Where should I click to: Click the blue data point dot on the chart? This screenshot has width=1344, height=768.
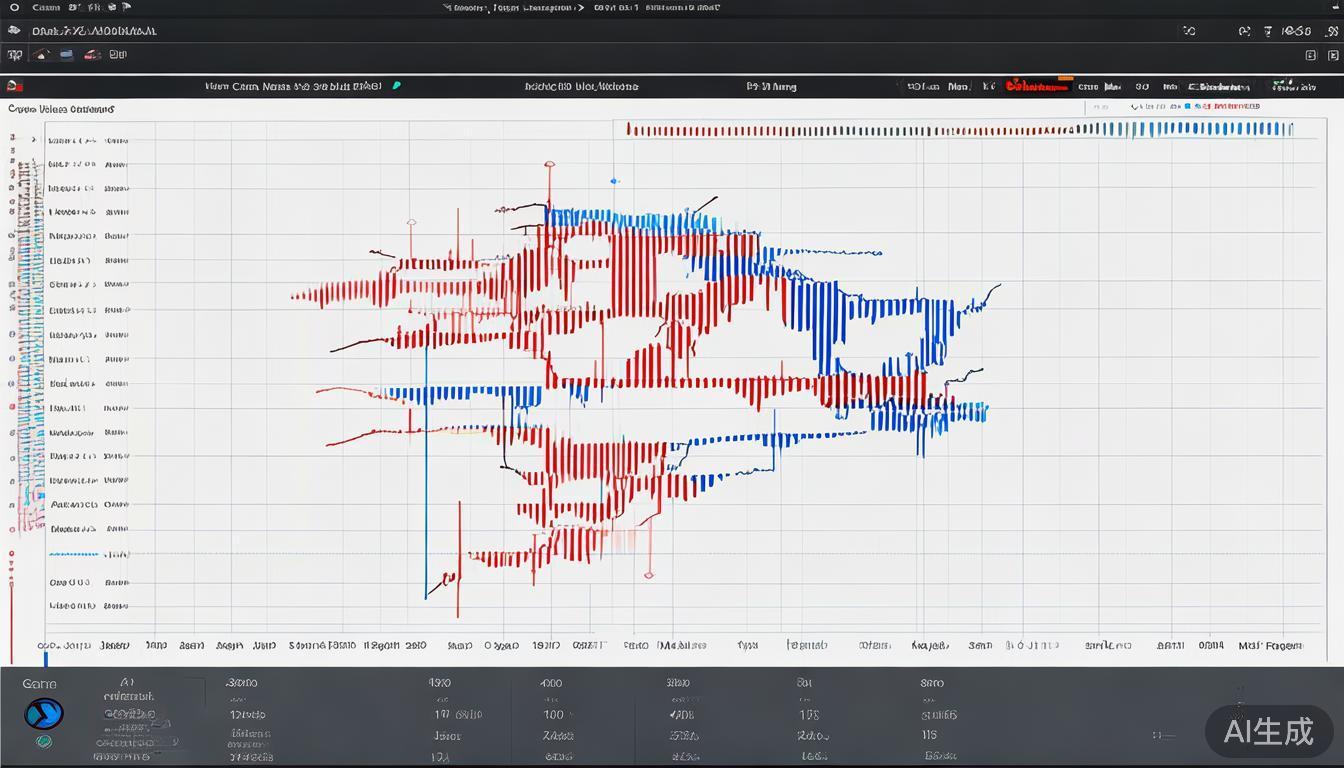pyautogui.click(x=614, y=181)
